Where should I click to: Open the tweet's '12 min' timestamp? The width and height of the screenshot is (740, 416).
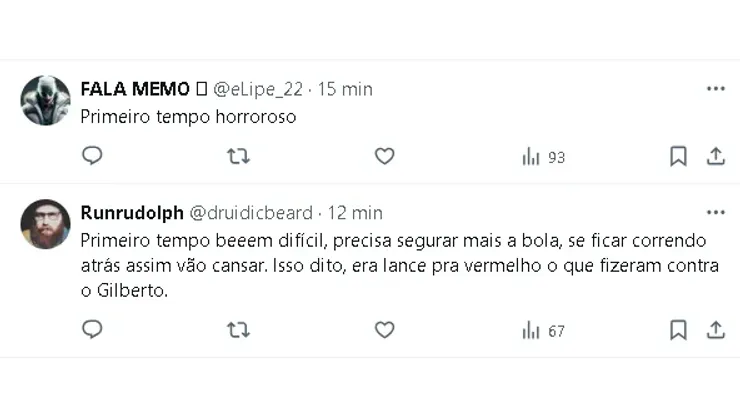pyautogui.click(x=356, y=213)
